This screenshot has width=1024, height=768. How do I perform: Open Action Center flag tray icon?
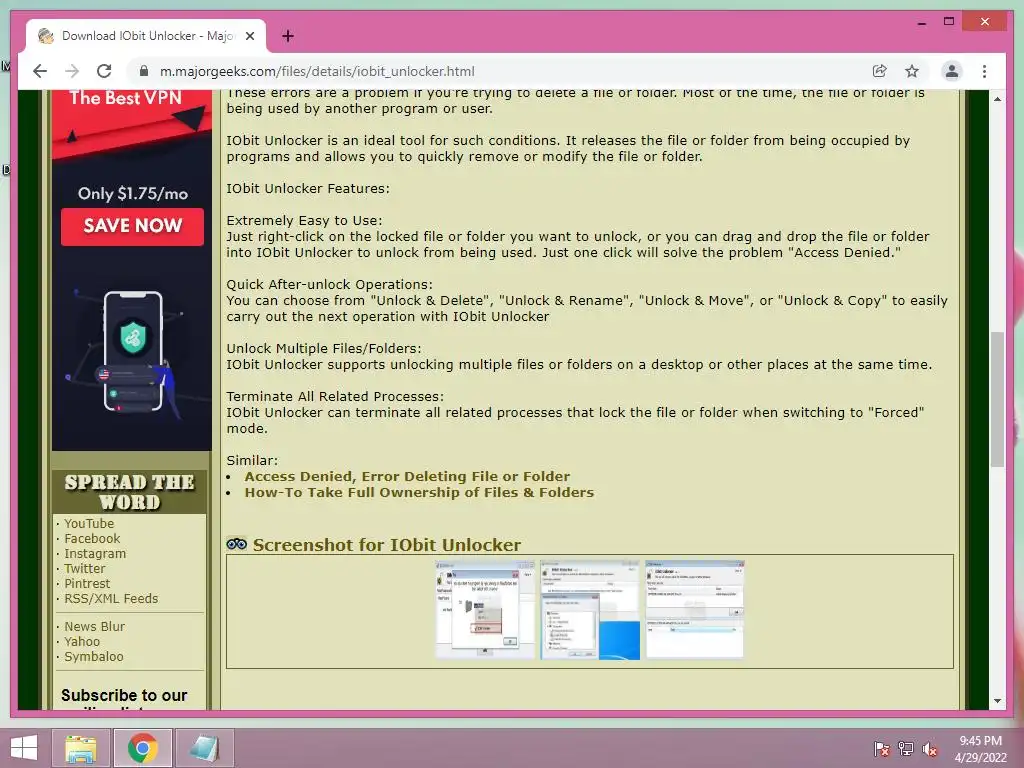click(x=882, y=749)
